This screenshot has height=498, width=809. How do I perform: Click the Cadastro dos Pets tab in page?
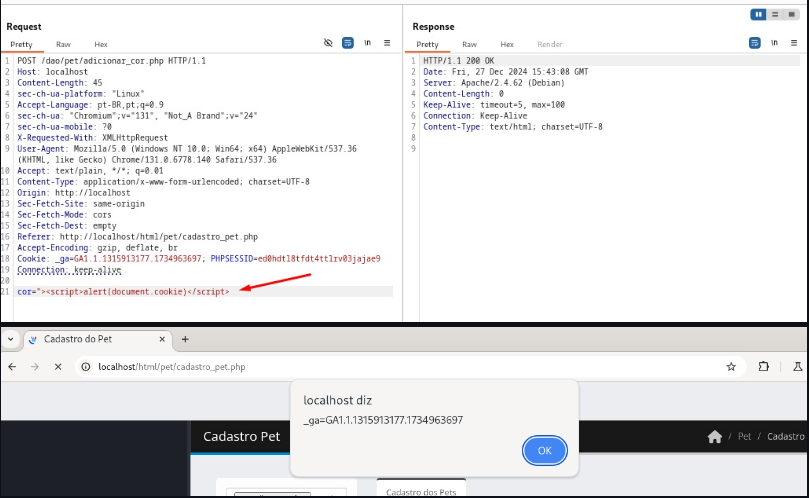[x=421, y=491]
